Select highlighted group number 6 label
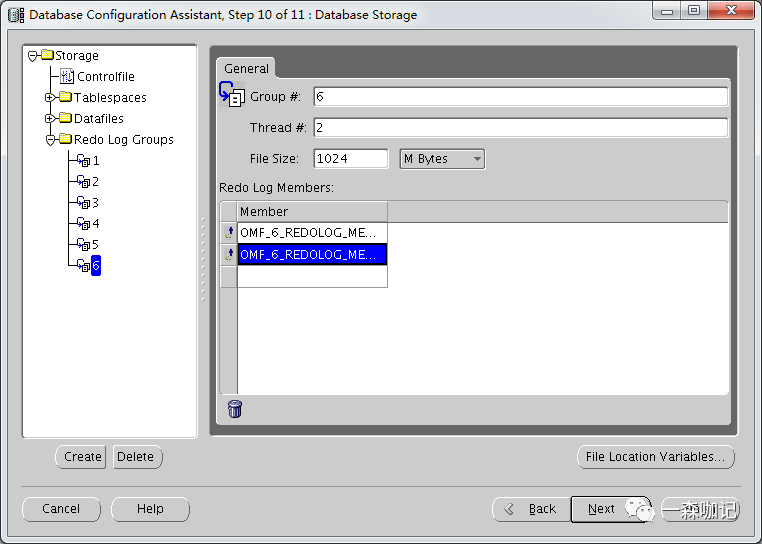Image resolution: width=762 pixels, height=544 pixels. (96, 265)
